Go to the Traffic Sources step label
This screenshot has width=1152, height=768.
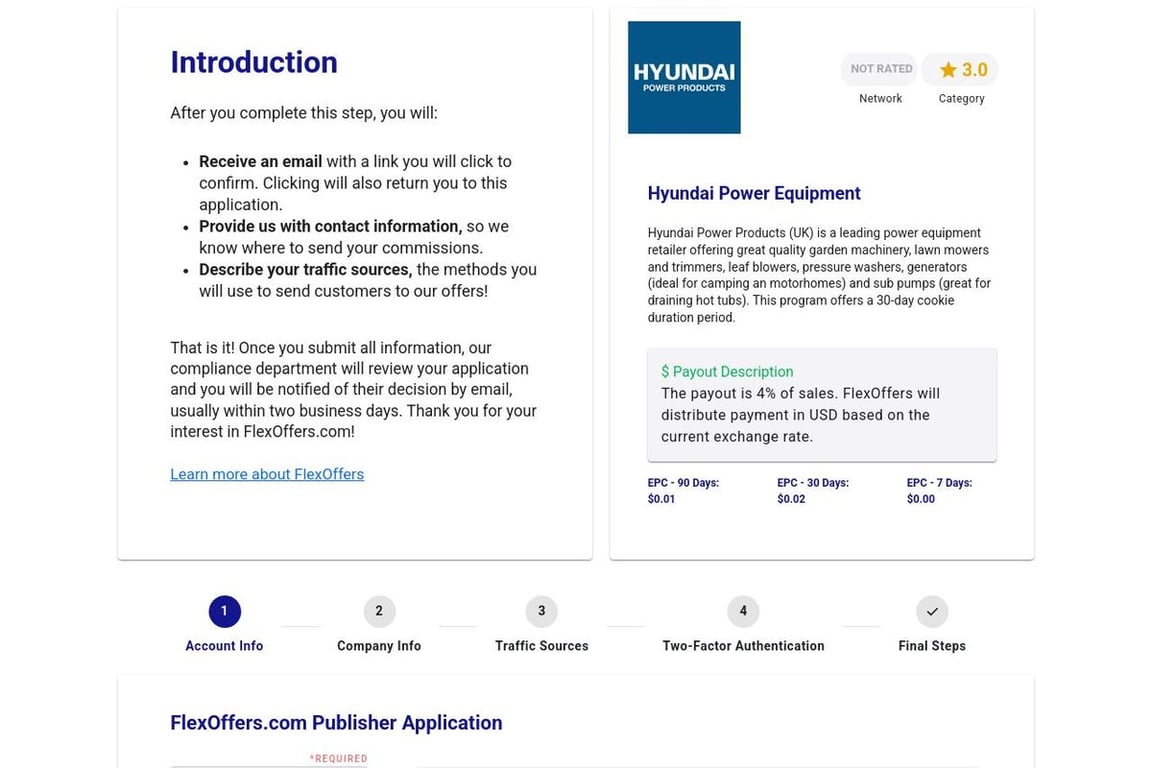coord(541,646)
